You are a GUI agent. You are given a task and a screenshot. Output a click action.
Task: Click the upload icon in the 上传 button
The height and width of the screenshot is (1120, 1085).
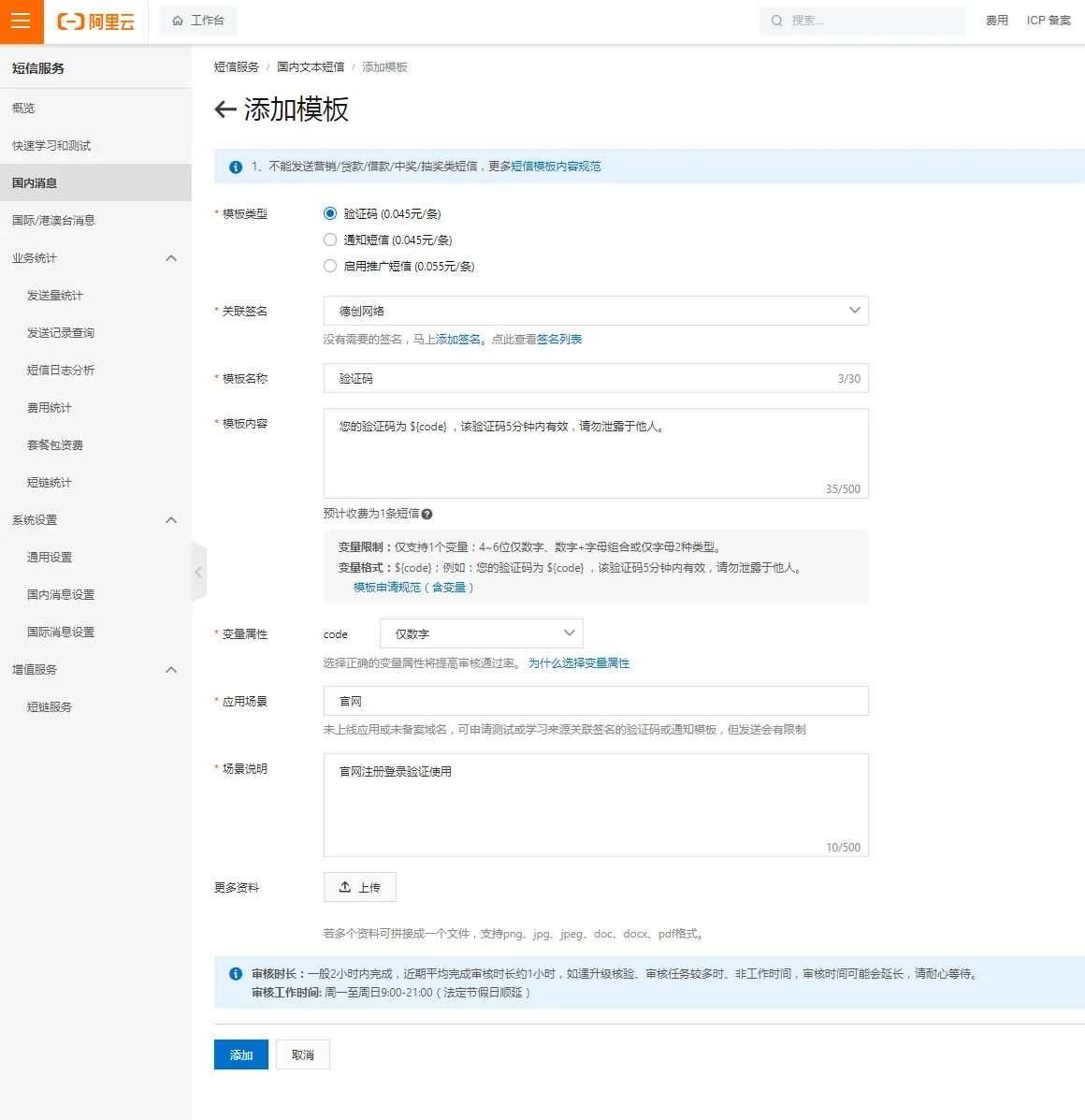(x=345, y=887)
